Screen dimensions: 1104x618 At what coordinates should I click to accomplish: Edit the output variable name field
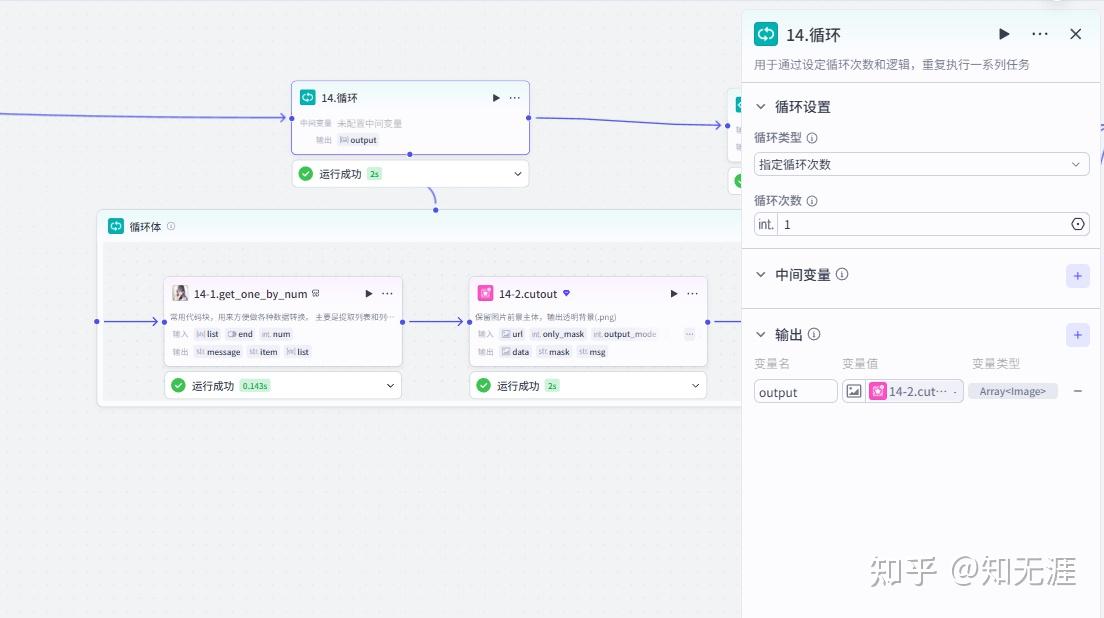796,391
